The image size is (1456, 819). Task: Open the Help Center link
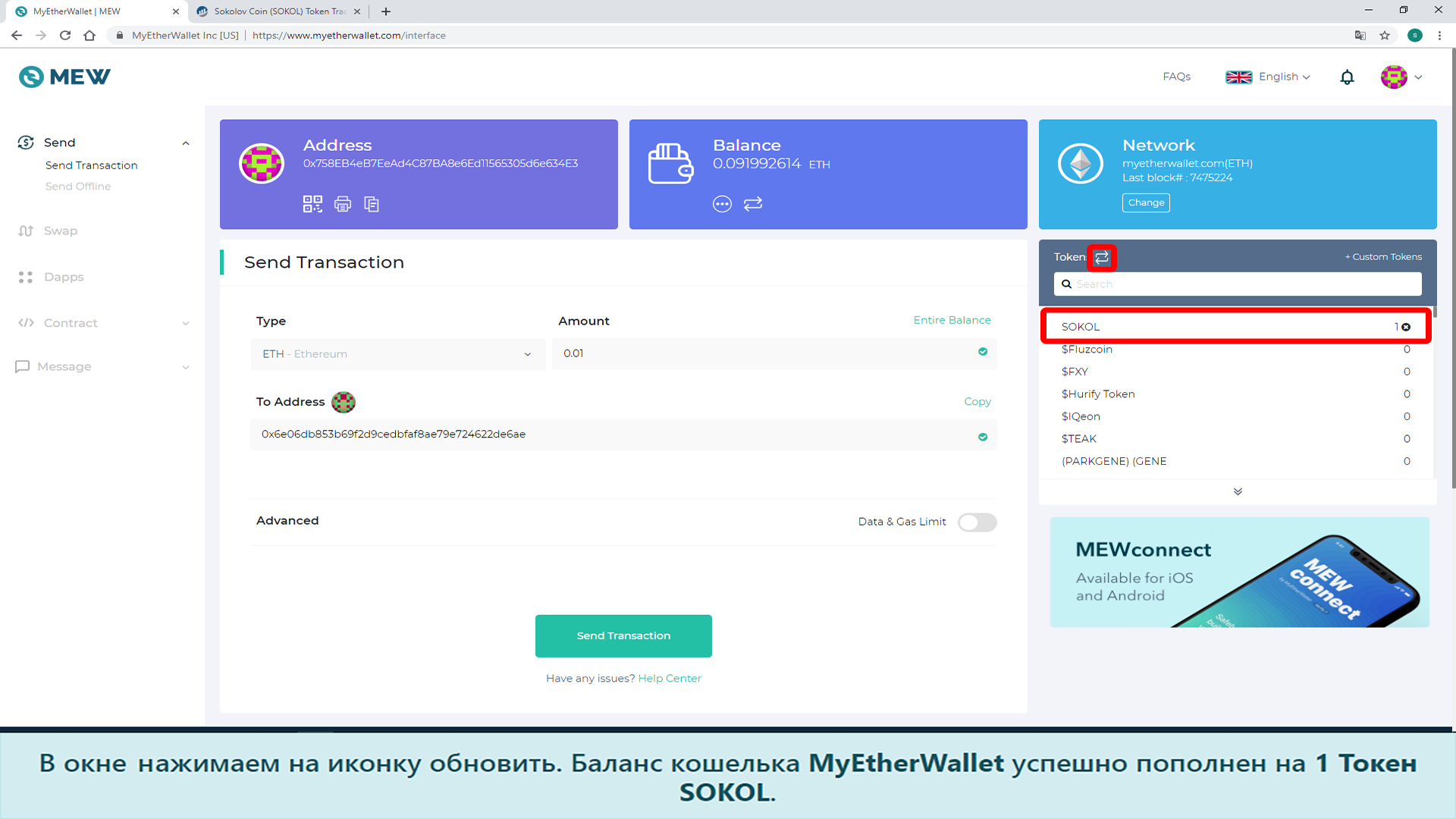click(670, 679)
